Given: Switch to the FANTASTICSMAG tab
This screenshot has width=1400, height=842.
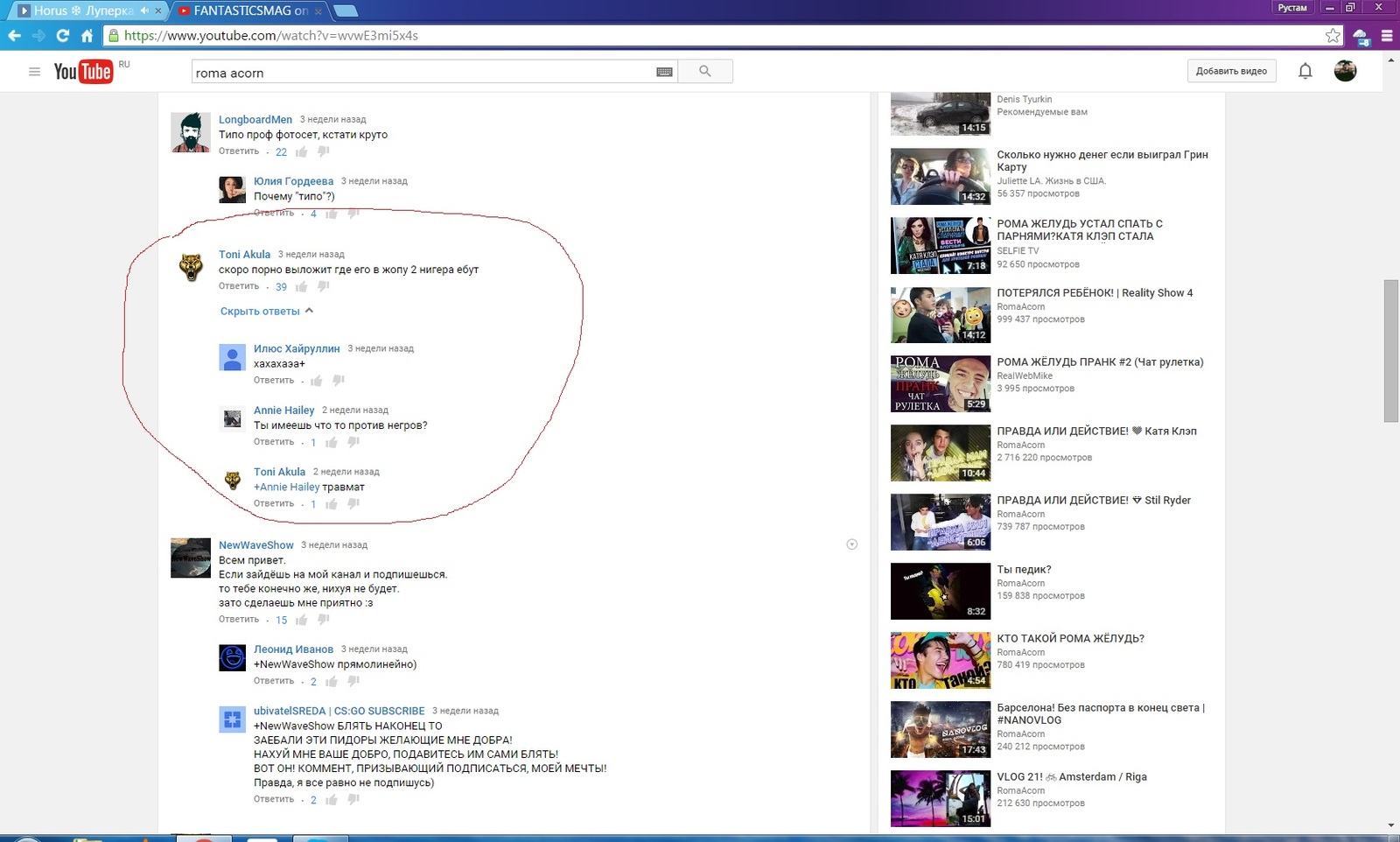Looking at the screenshot, I should coord(249,11).
